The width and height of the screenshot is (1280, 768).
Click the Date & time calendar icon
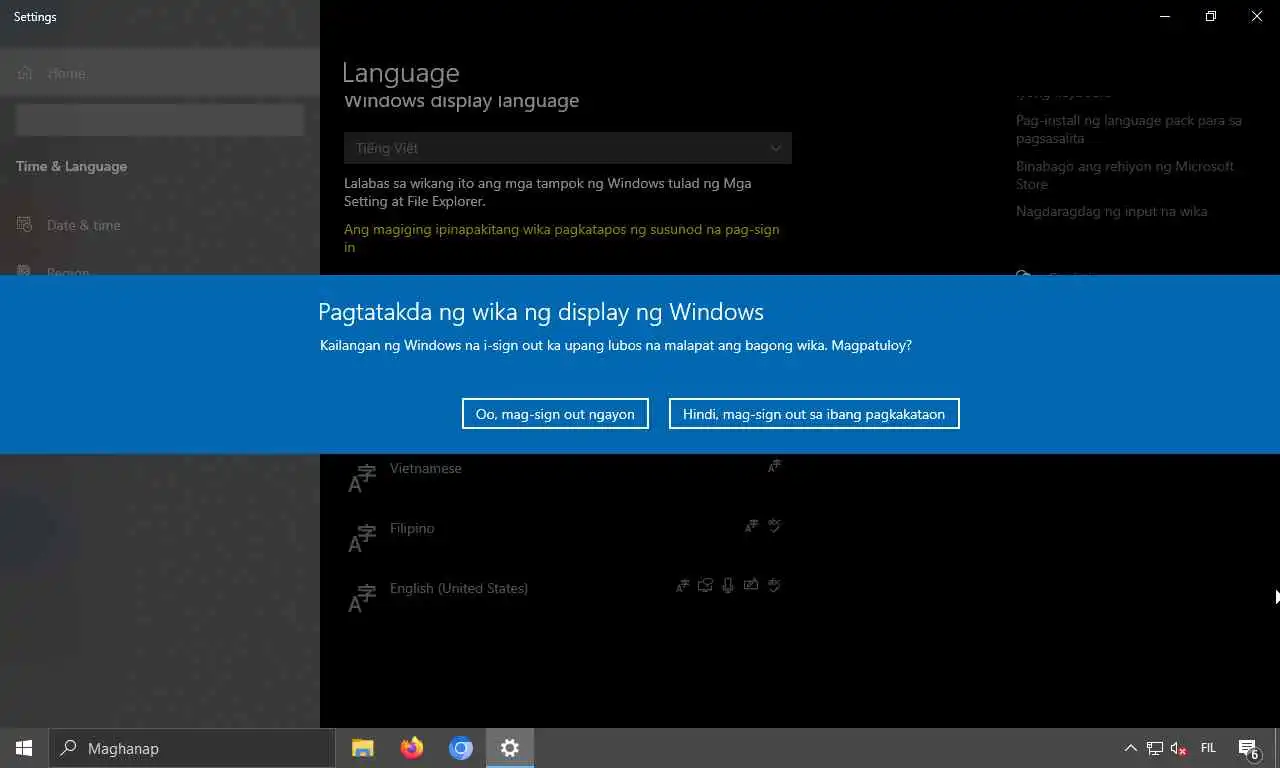[x=25, y=225]
